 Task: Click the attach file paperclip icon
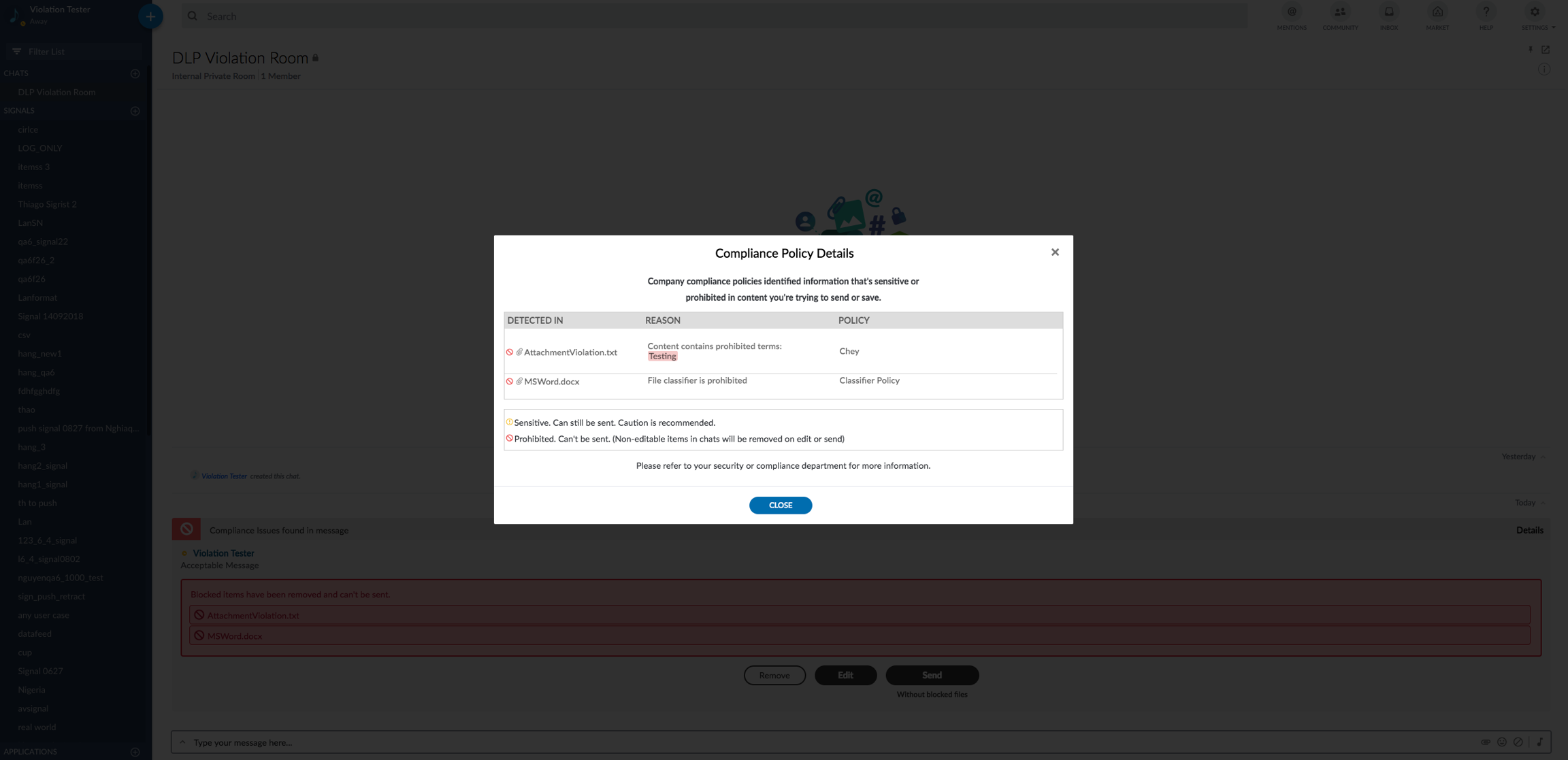(1486, 742)
